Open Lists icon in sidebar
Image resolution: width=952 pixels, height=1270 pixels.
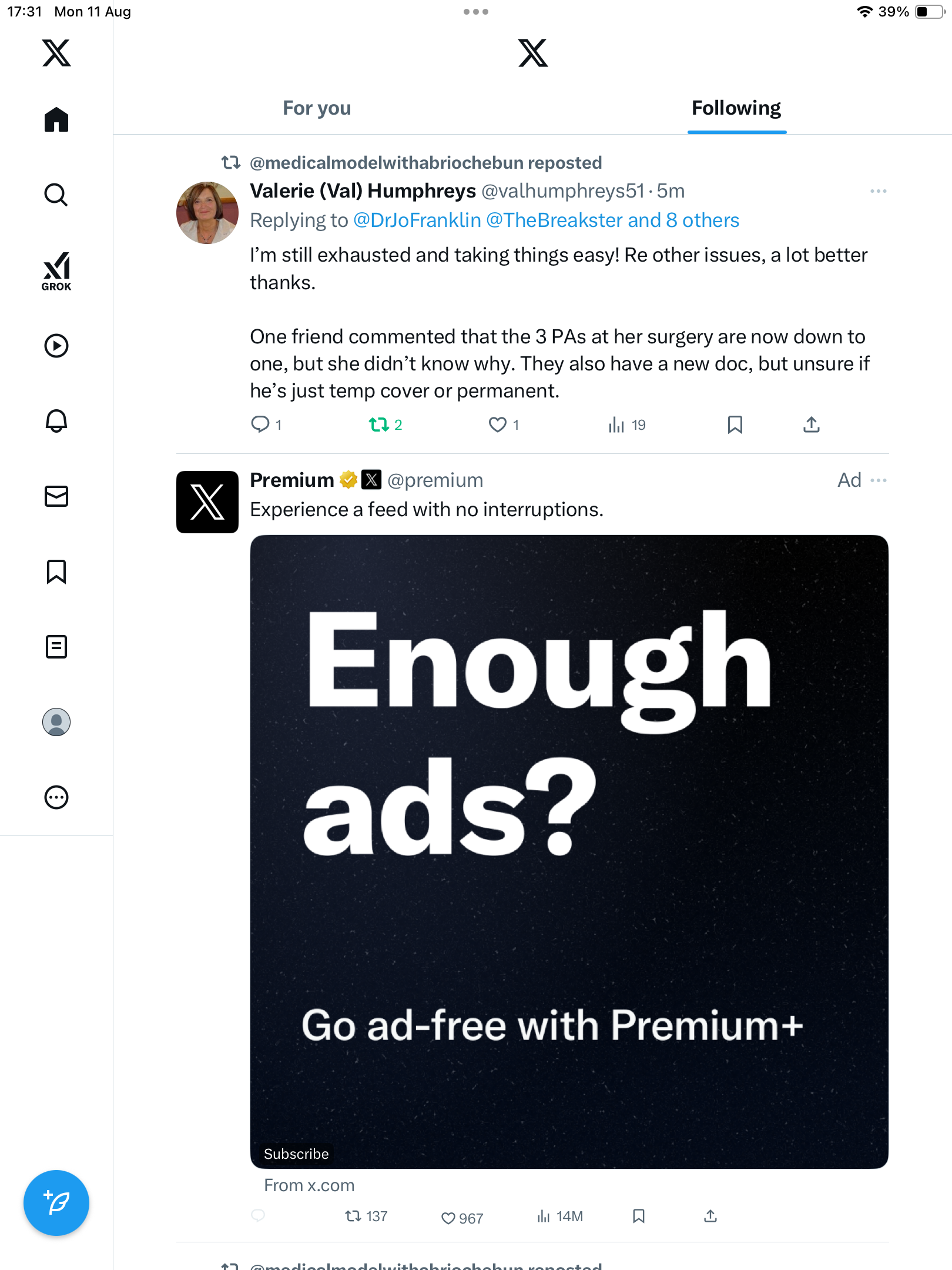(56, 647)
